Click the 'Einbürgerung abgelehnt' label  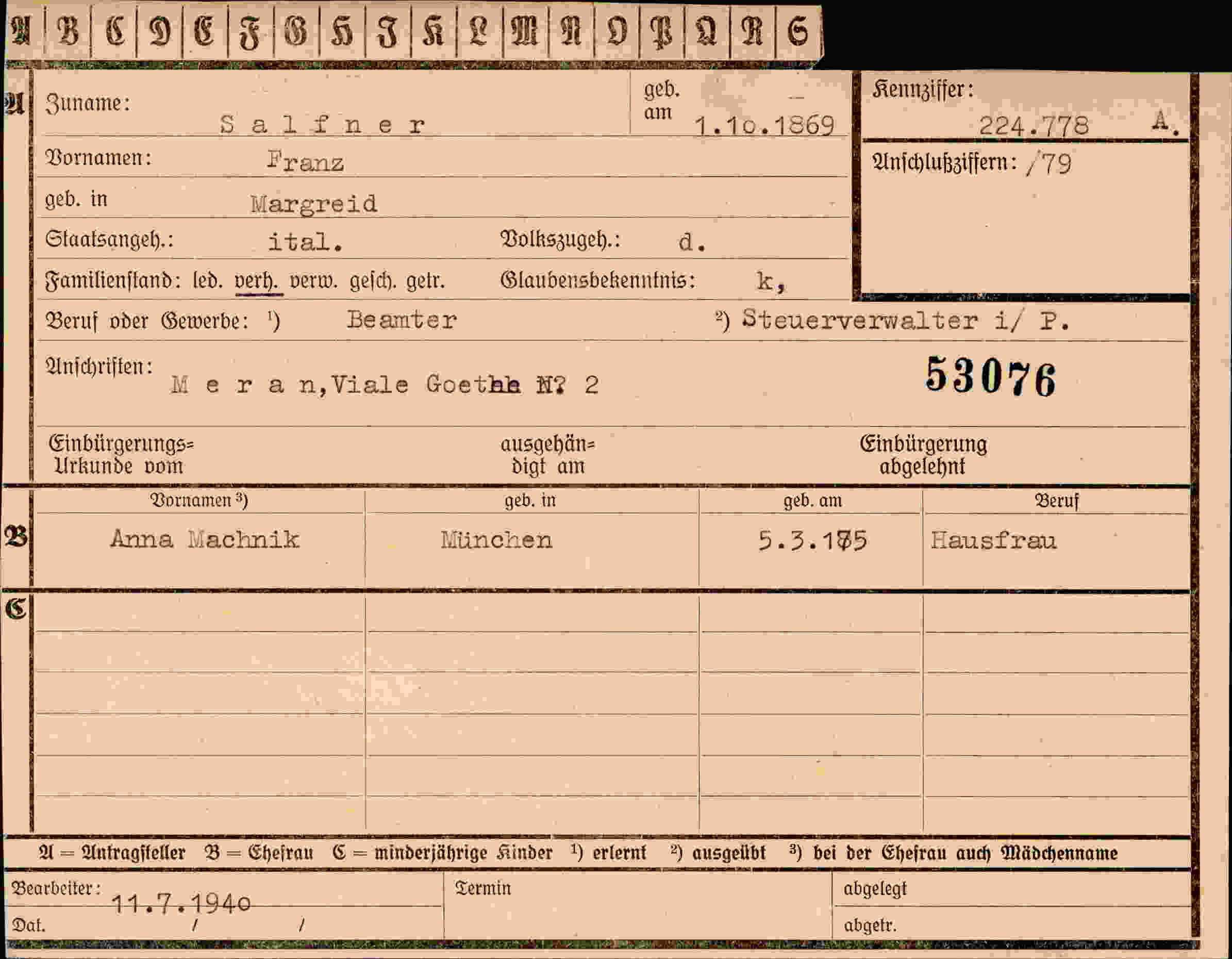[x=923, y=455]
